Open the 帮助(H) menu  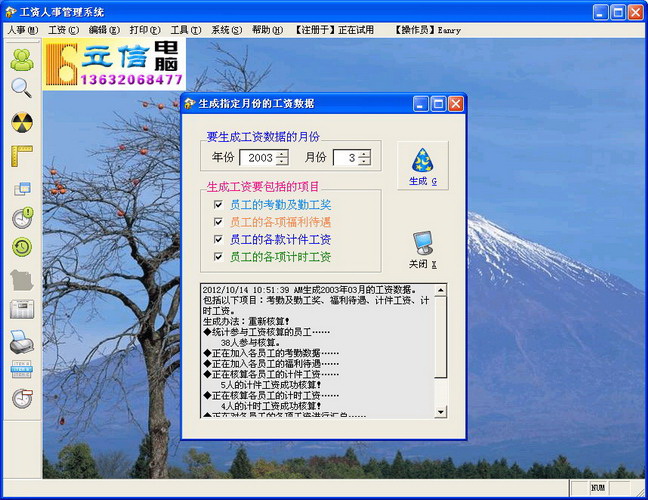click(x=267, y=30)
